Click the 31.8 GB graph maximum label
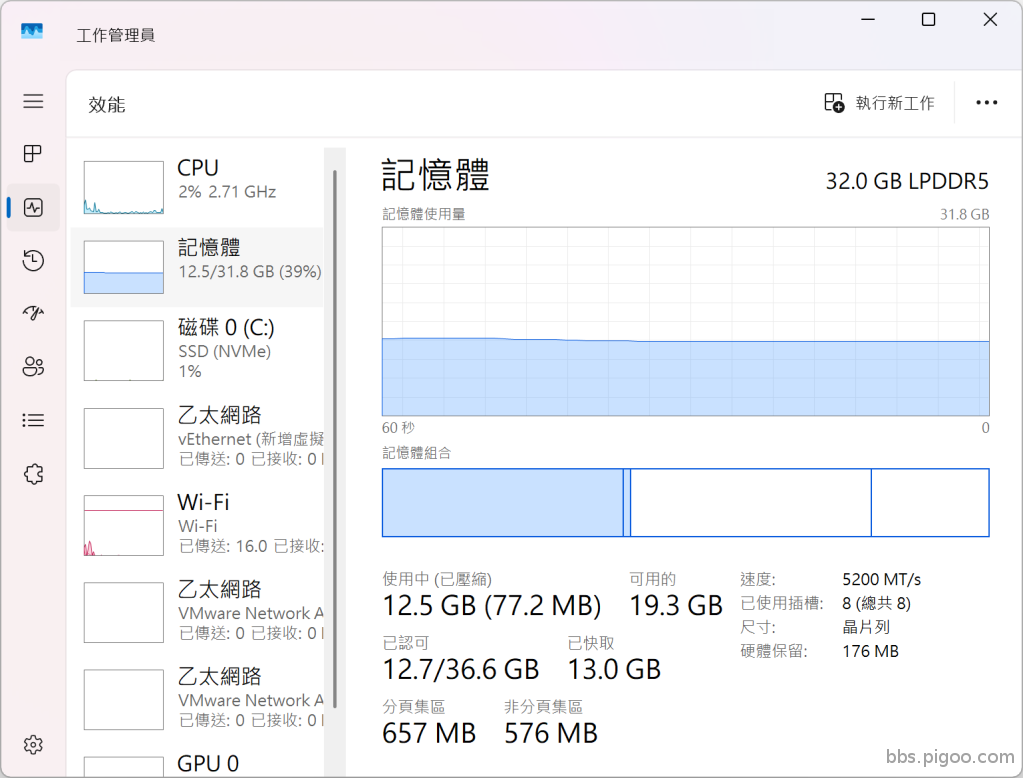This screenshot has height=778, width=1023. pyautogui.click(x=964, y=214)
